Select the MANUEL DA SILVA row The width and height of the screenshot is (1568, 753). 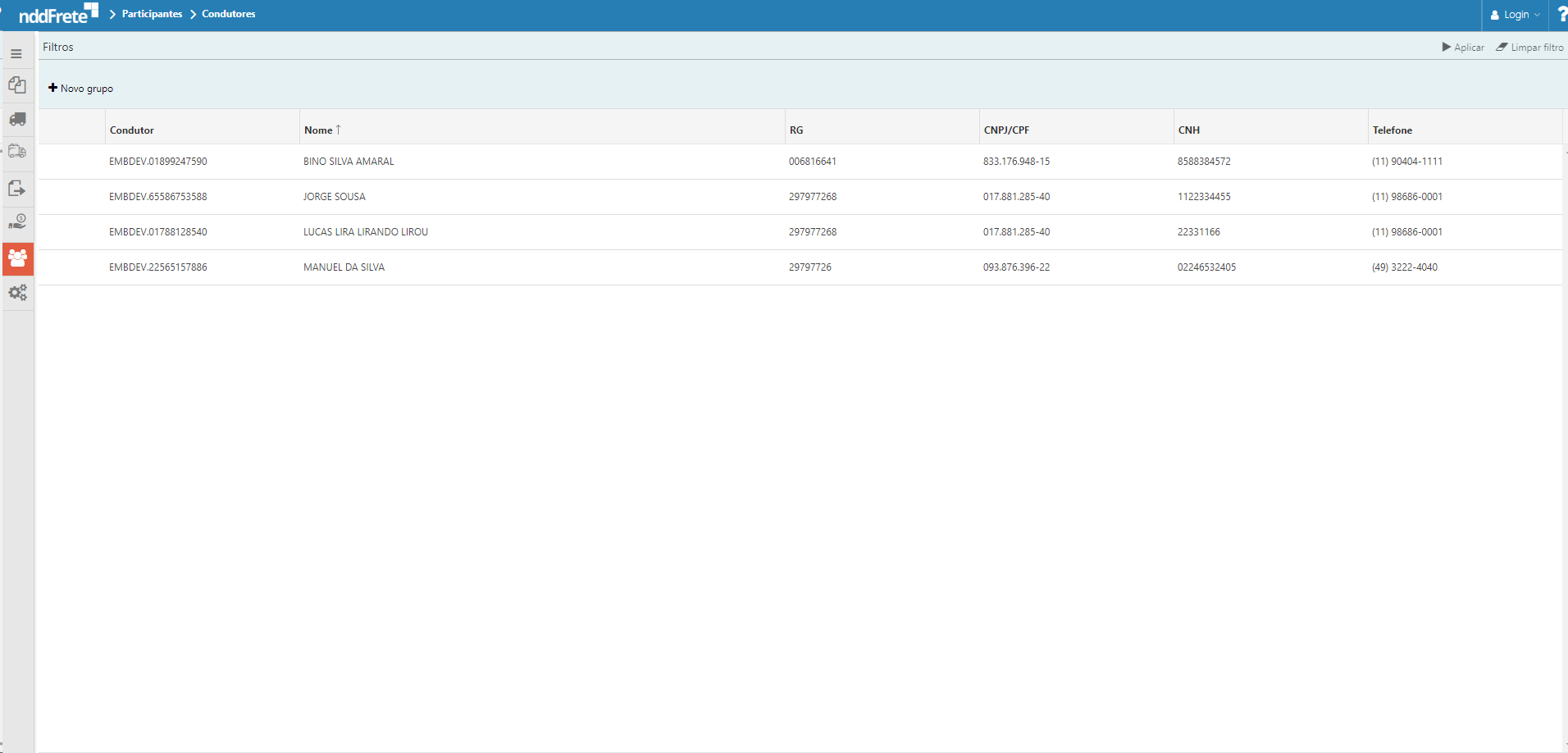click(x=344, y=267)
